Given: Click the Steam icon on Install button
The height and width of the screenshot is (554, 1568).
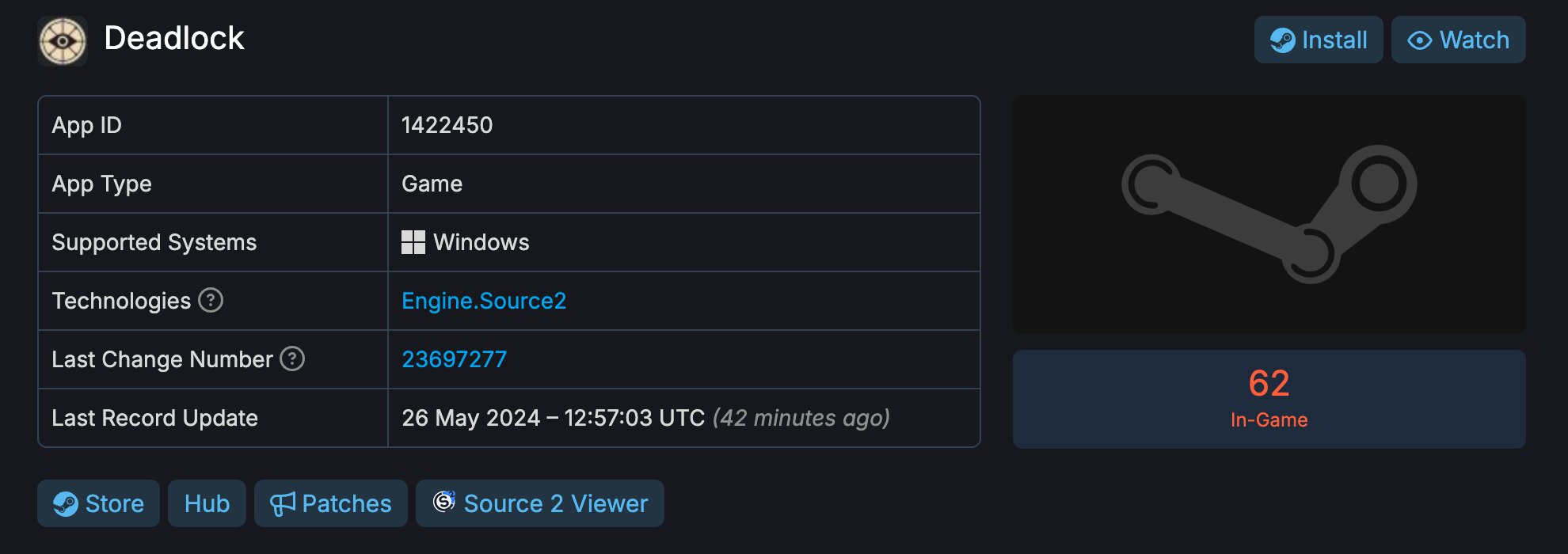Looking at the screenshot, I should [1282, 40].
